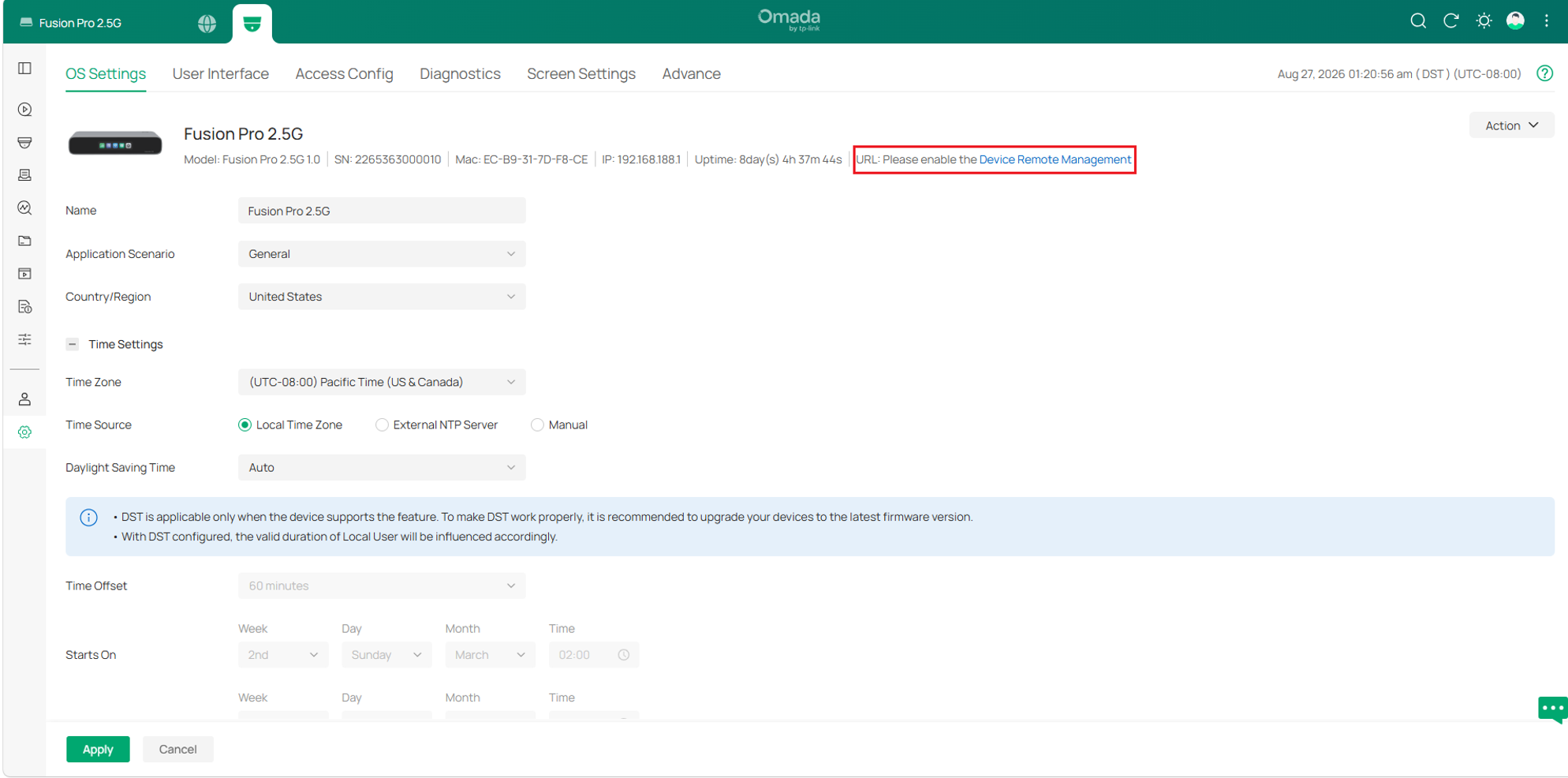Click the search magnifier in top bar

tap(1418, 21)
